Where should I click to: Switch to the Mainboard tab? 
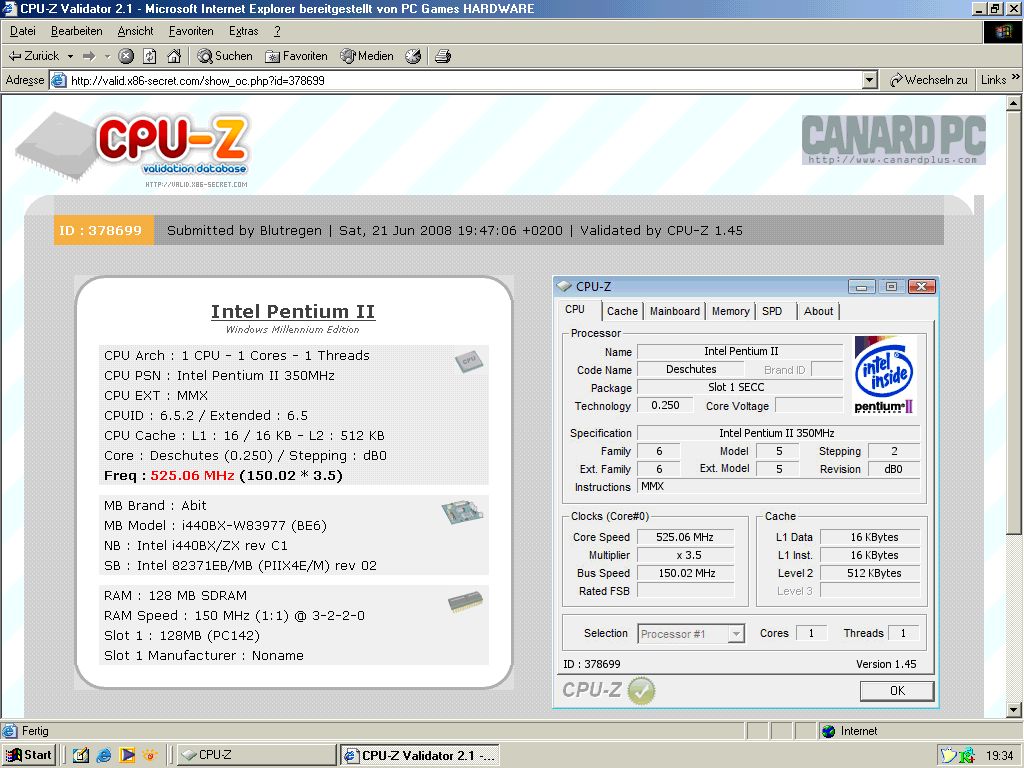point(675,312)
